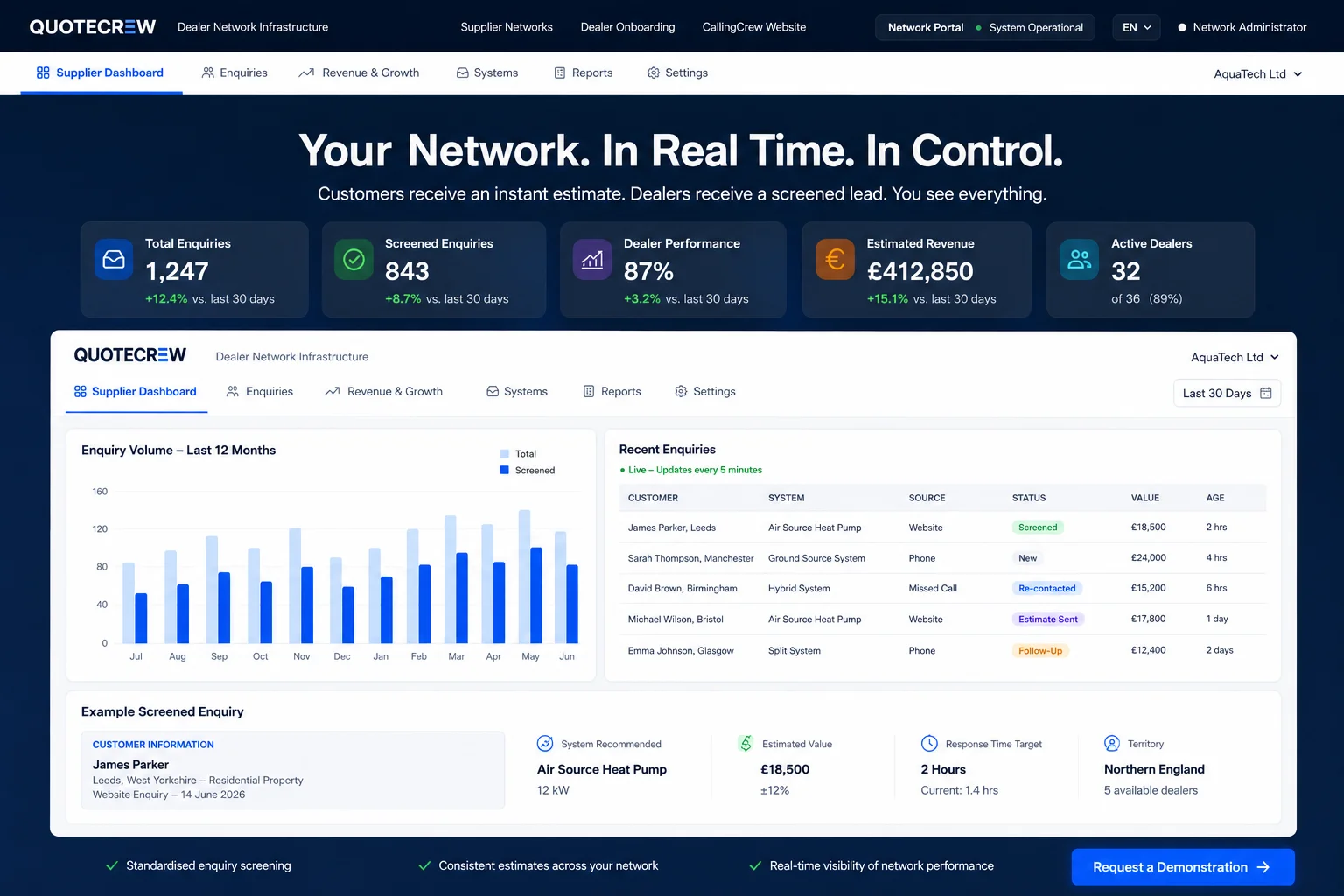
Task: Select the inner panel Supplier Dashboard tab
Action: [136, 391]
